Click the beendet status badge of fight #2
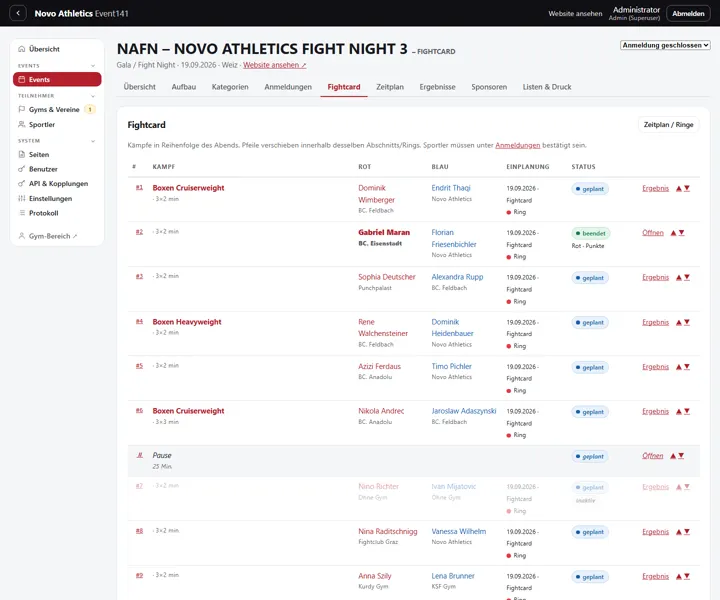Image resolution: width=720 pixels, height=600 pixels. (x=591, y=233)
